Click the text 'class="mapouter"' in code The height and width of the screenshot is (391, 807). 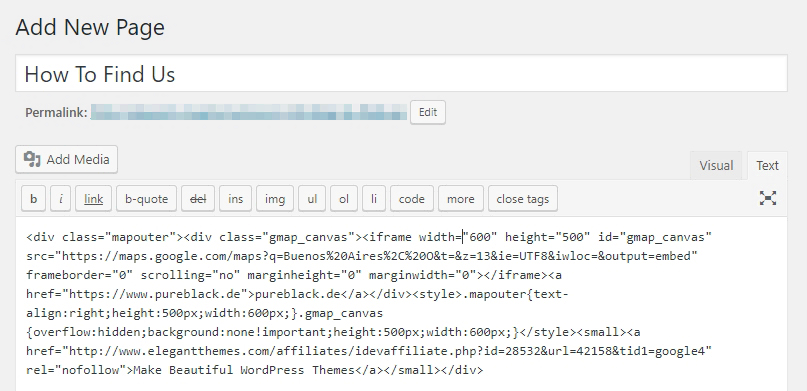click(119, 237)
